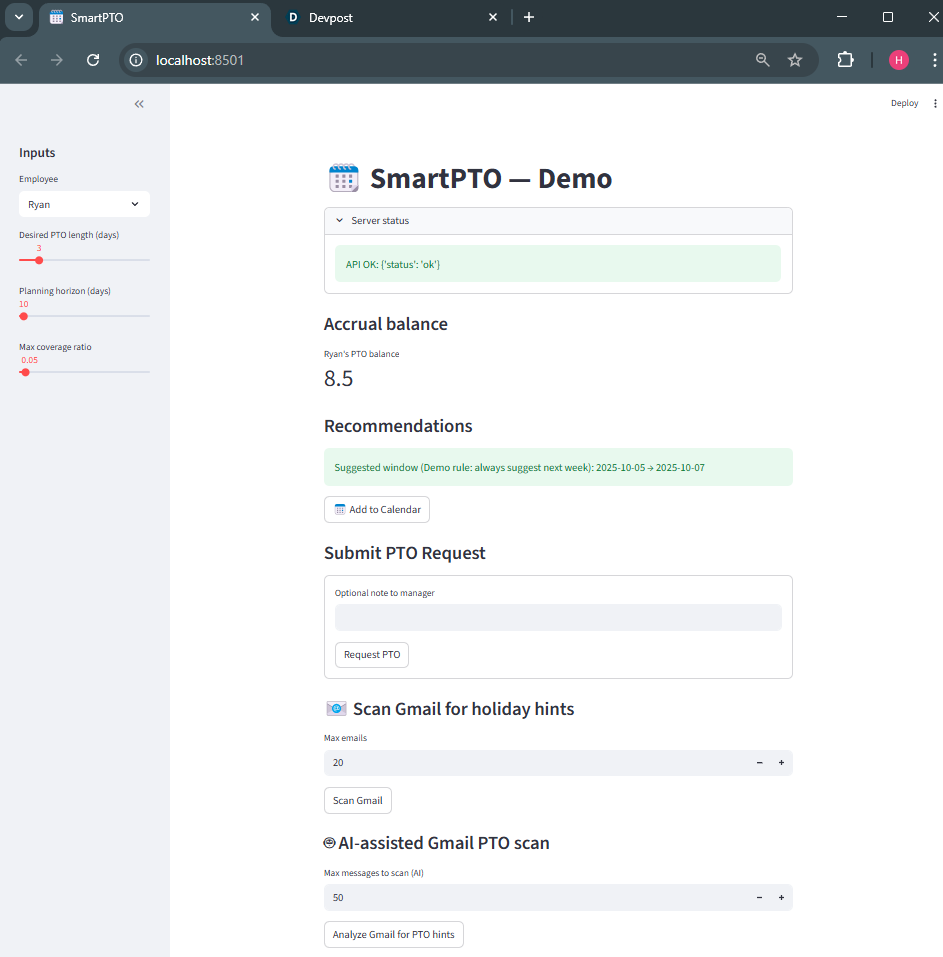Screen dimensions: 943x957
Task: Open the Streamlit three-dot app menu
Action: pos(935,103)
